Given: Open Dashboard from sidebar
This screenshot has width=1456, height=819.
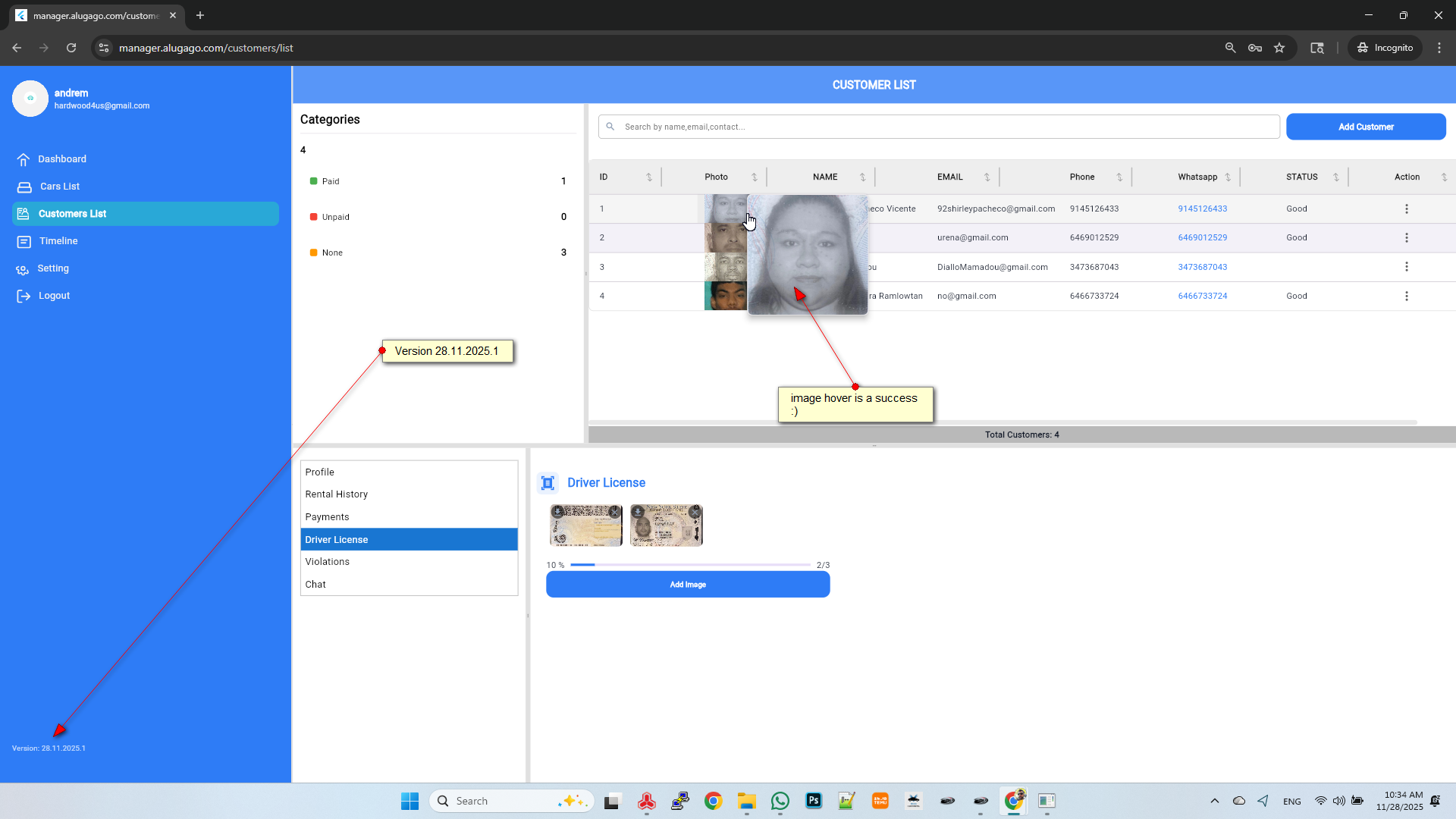Looking at the screenshot, I should (62, 159).
